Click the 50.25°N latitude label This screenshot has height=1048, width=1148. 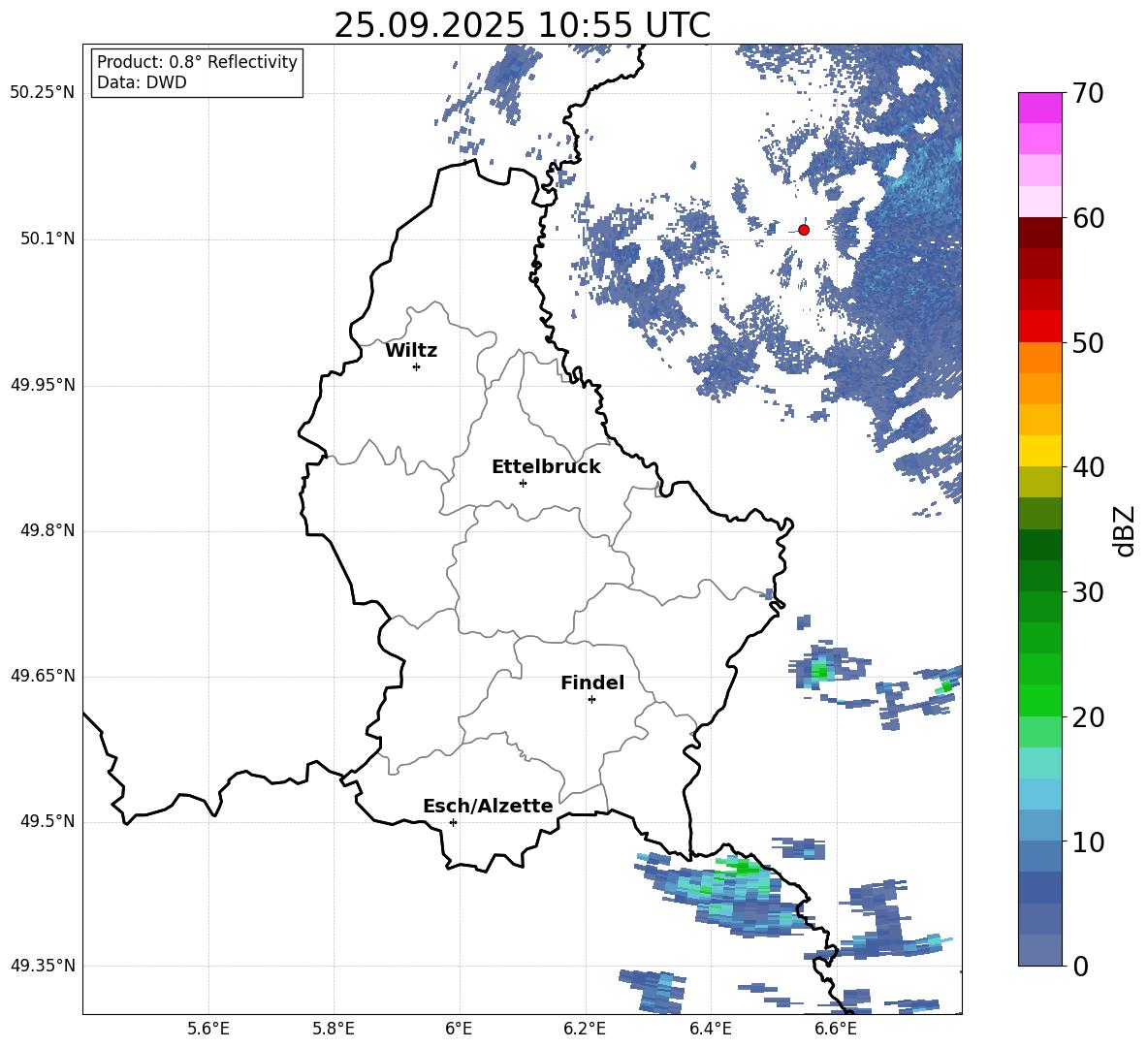pyautogui.click(x=42, y=93)
